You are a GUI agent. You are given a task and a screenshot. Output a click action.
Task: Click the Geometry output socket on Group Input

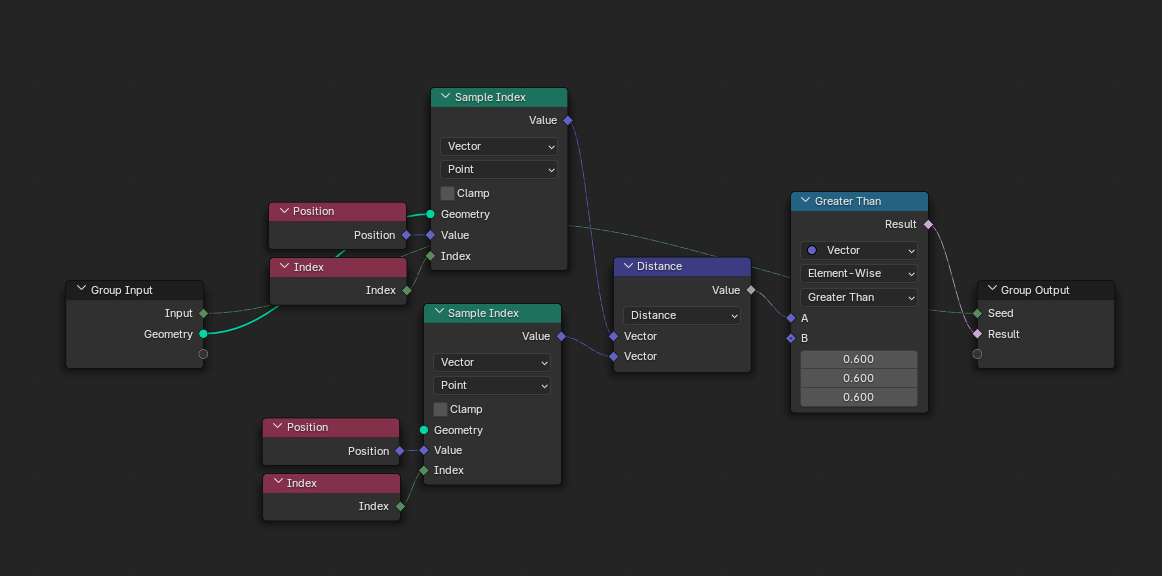(x=203, y=334)
